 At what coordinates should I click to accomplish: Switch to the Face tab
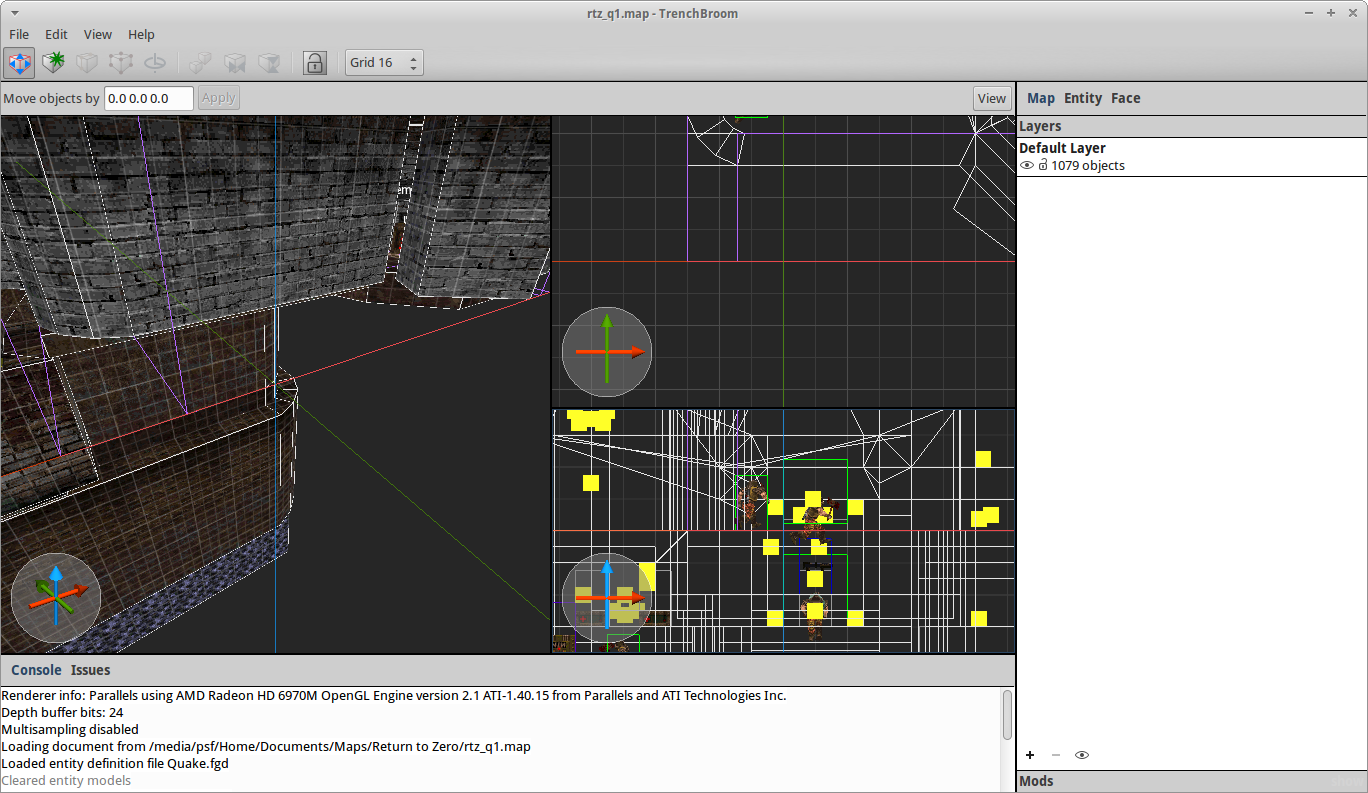tap(1125, 98)
